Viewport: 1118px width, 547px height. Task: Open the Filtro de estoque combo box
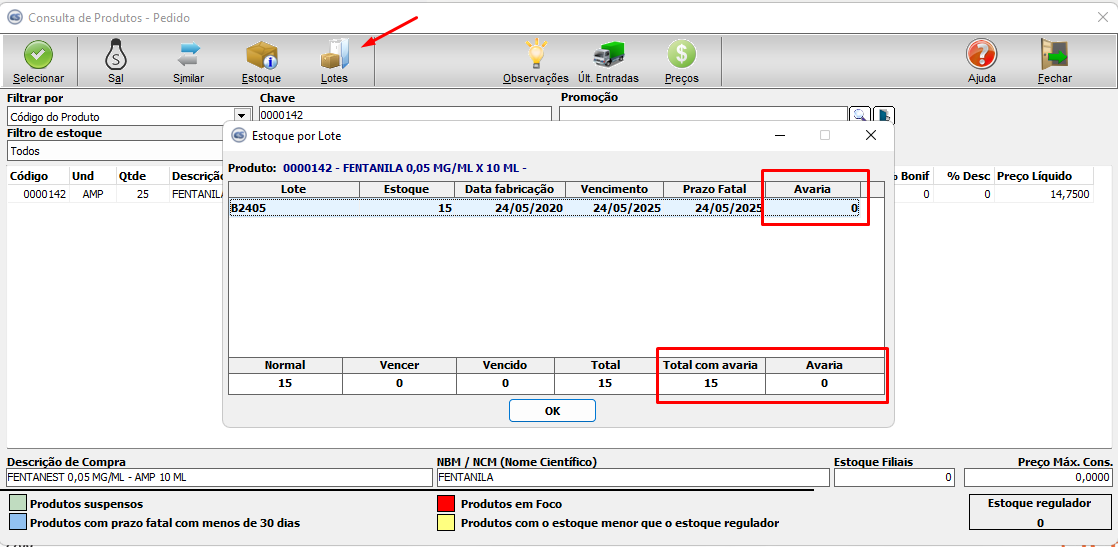point(115,151)
